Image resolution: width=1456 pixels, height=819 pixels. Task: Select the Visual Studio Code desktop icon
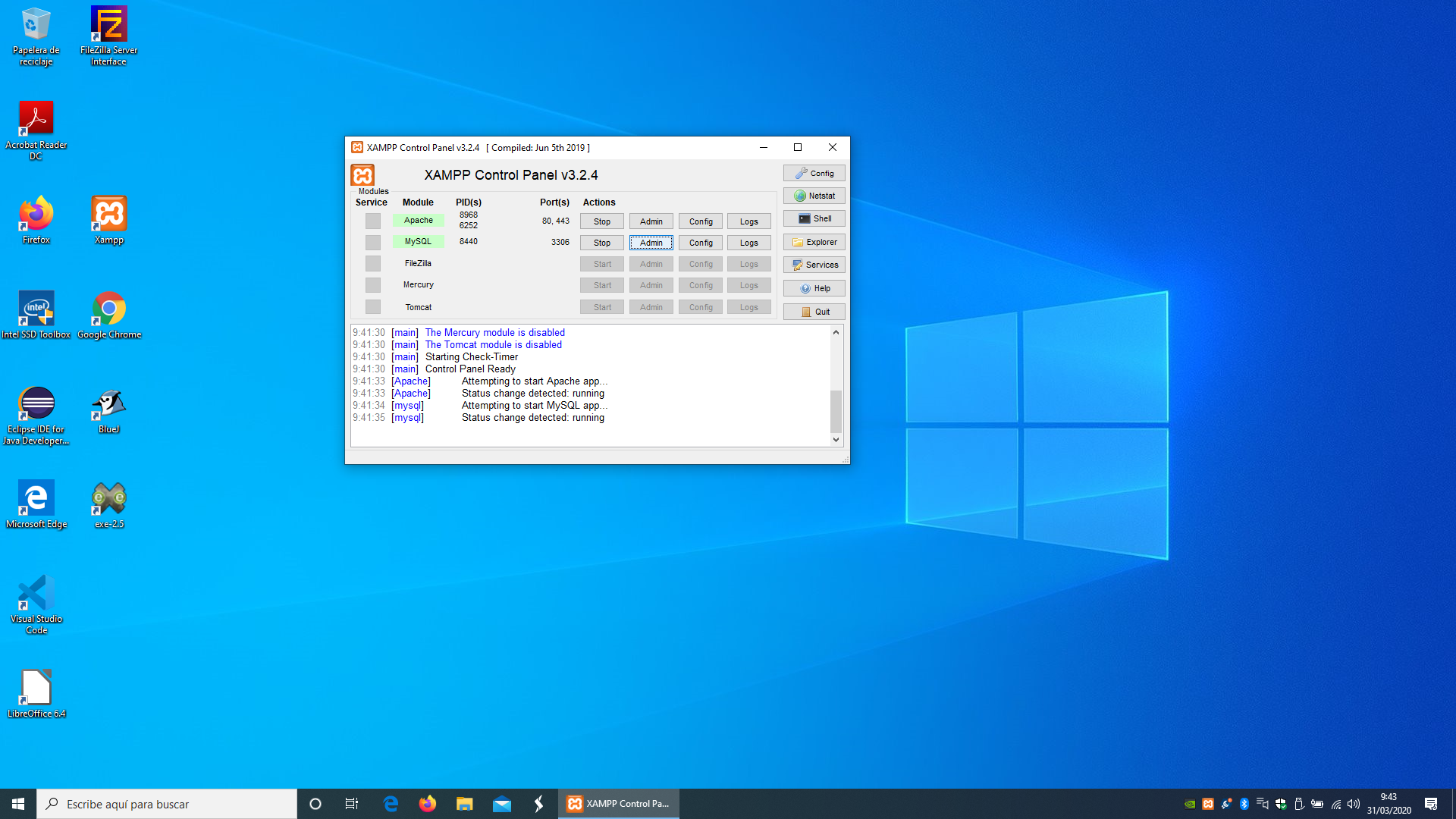(36, 605)
